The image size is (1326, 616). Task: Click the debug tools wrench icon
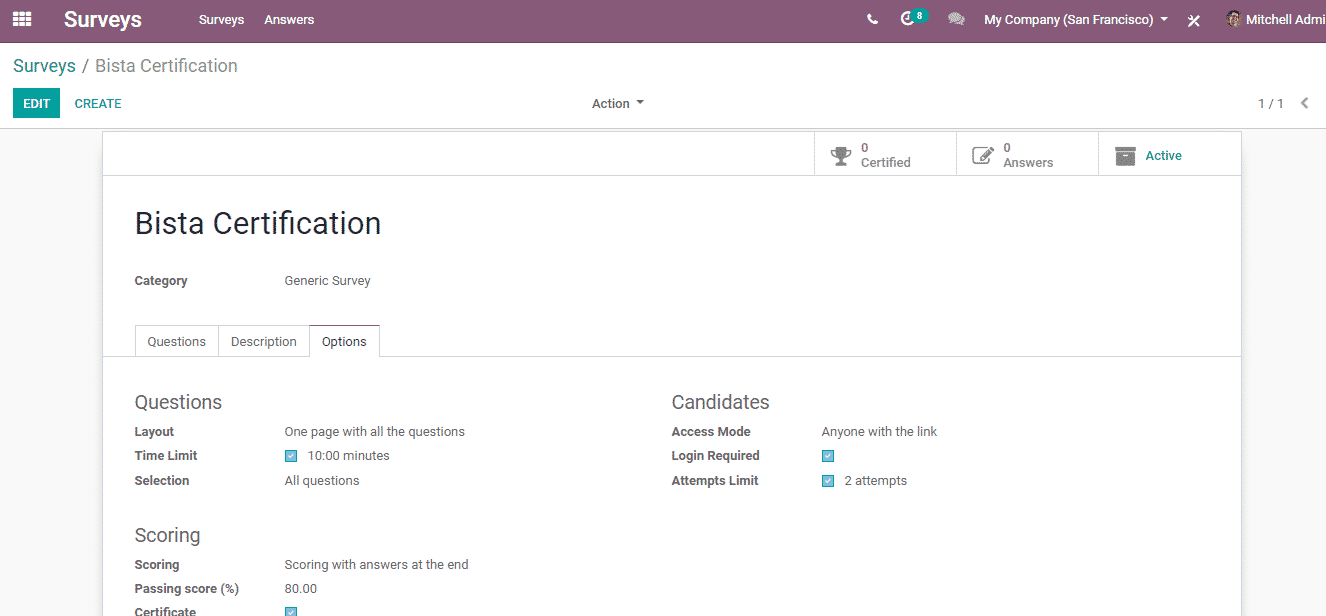[1193, 20]
